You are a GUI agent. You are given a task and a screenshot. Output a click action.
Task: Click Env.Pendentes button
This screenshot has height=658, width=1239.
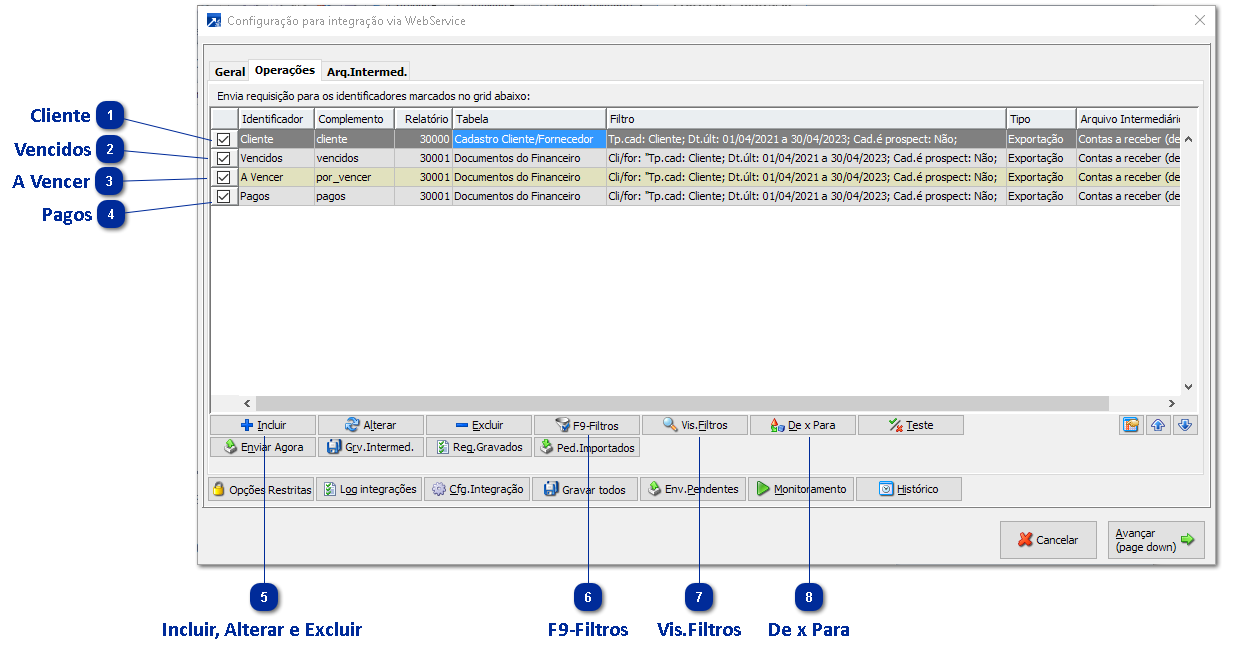pyautogui.click(x=693, y=489)
